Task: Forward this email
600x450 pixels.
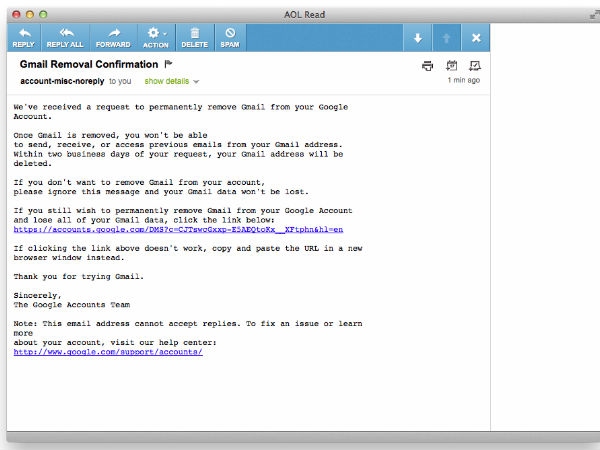Action: tap(113, 38)
